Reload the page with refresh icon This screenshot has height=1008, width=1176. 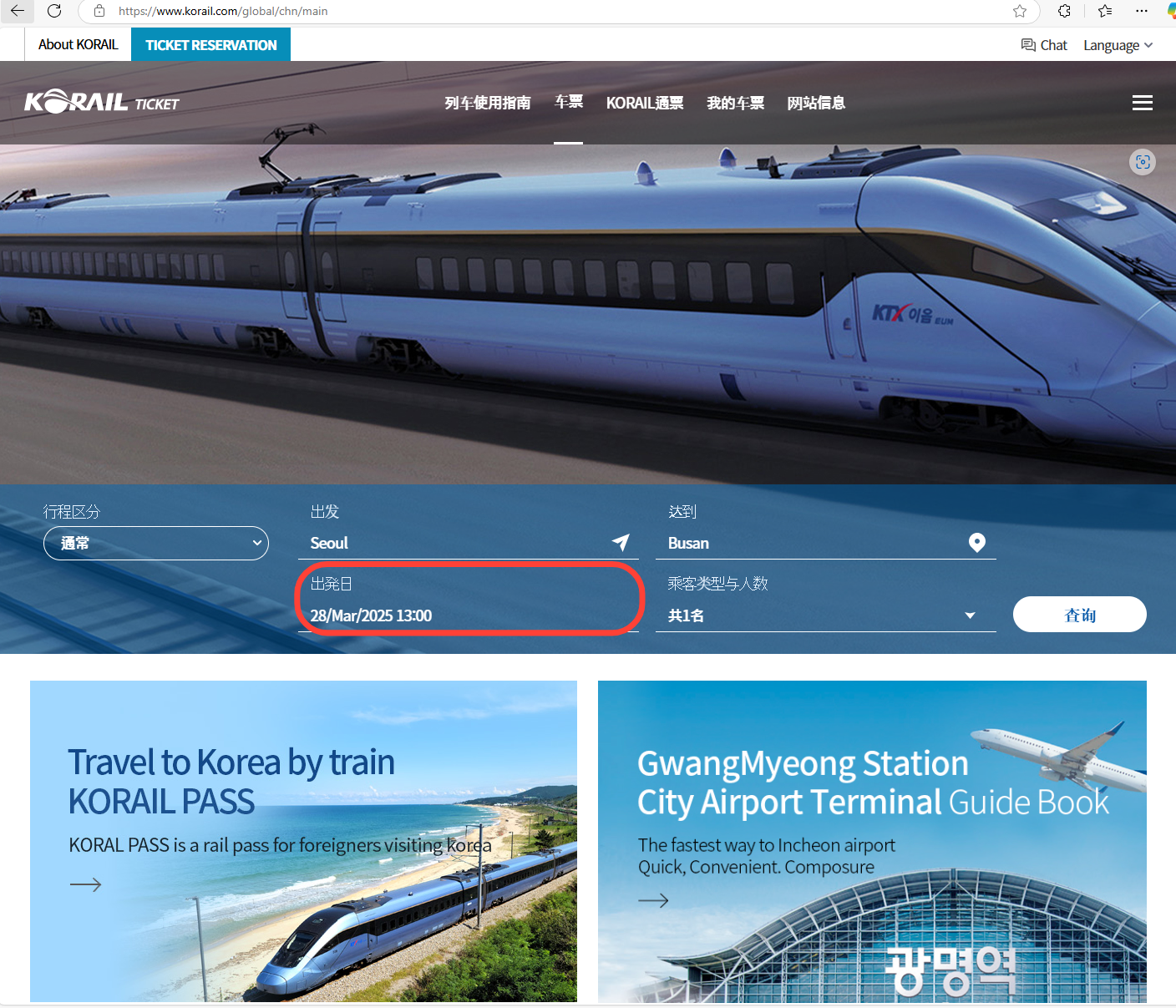tap(54, 11)
